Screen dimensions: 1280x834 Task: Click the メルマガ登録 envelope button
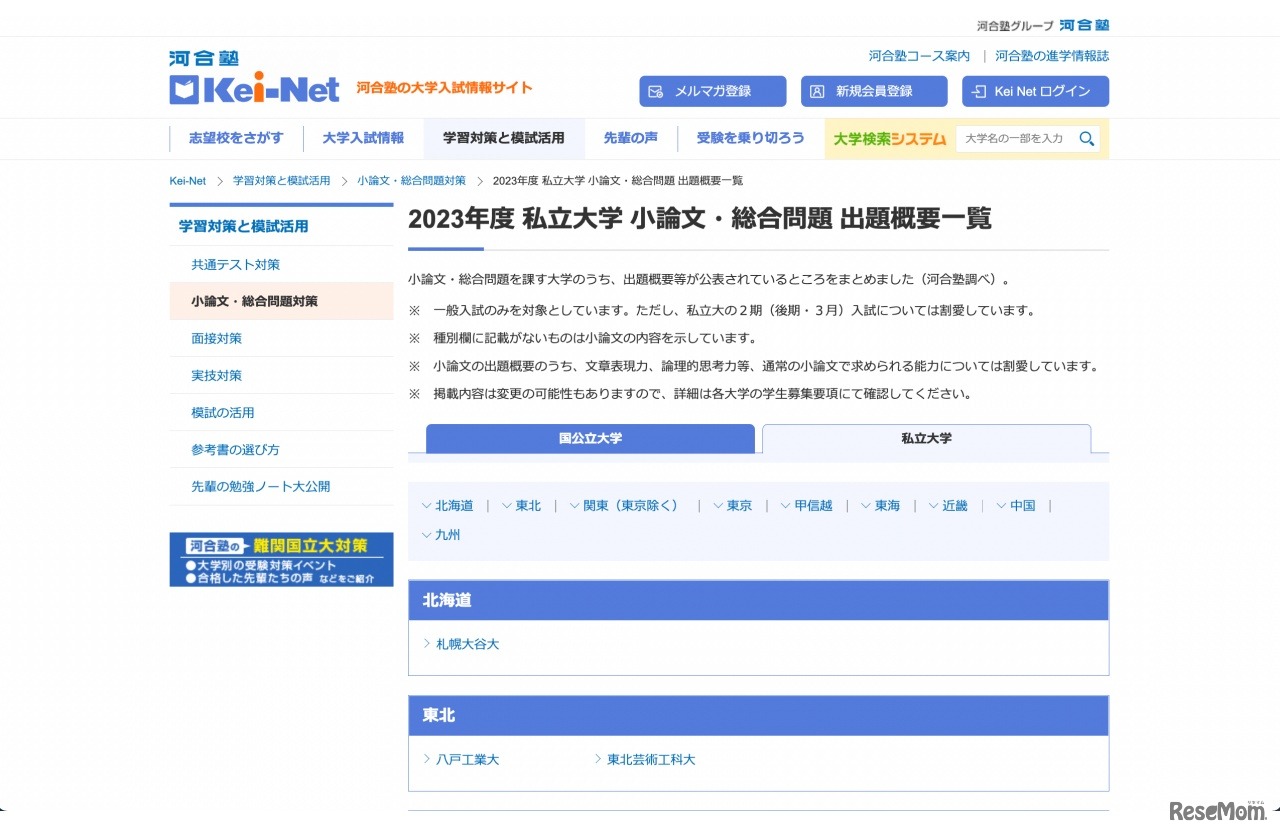tap(712, 91)
